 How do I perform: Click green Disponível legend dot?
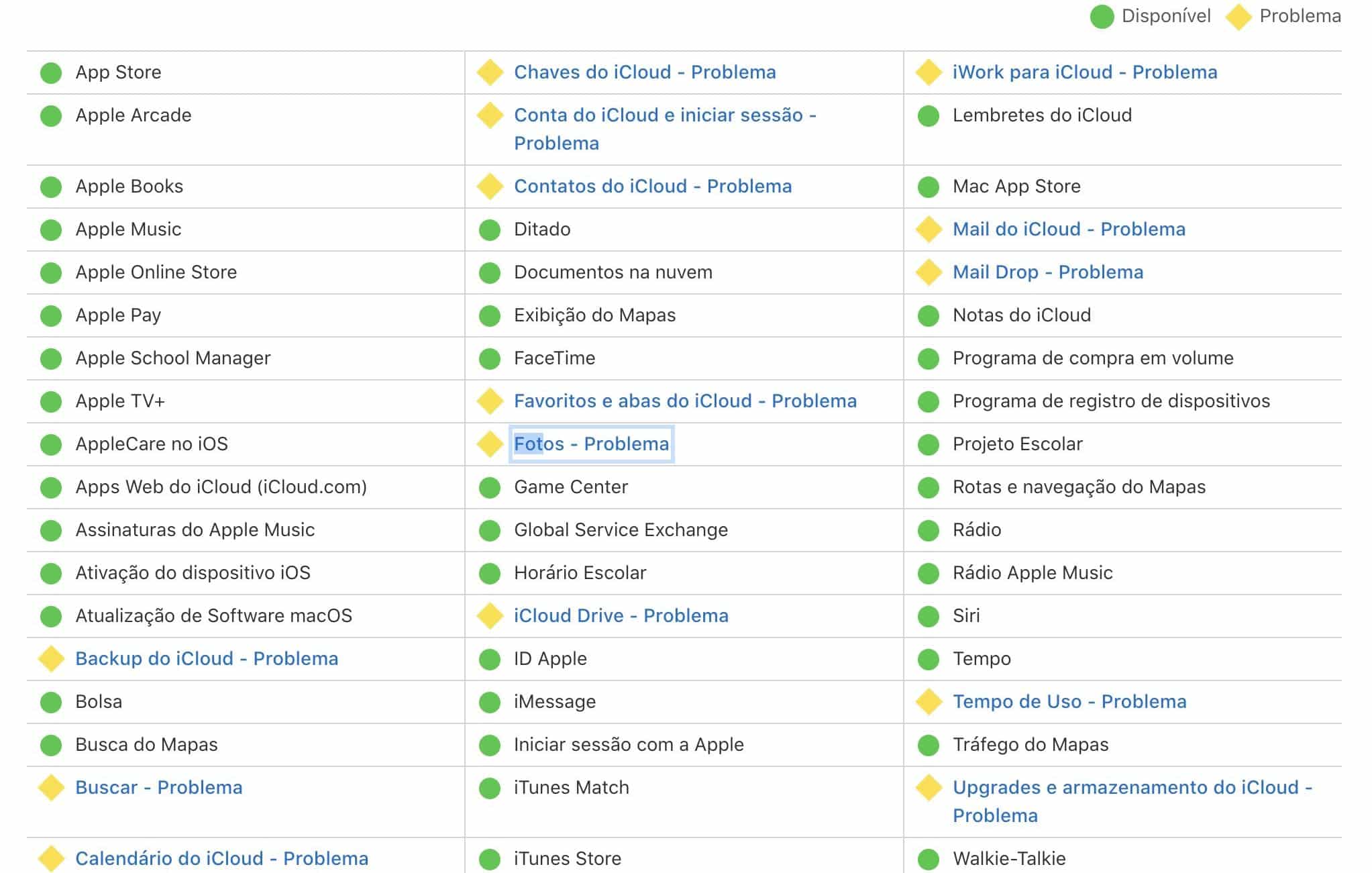pyautogui.click(x=1102, y=17)
